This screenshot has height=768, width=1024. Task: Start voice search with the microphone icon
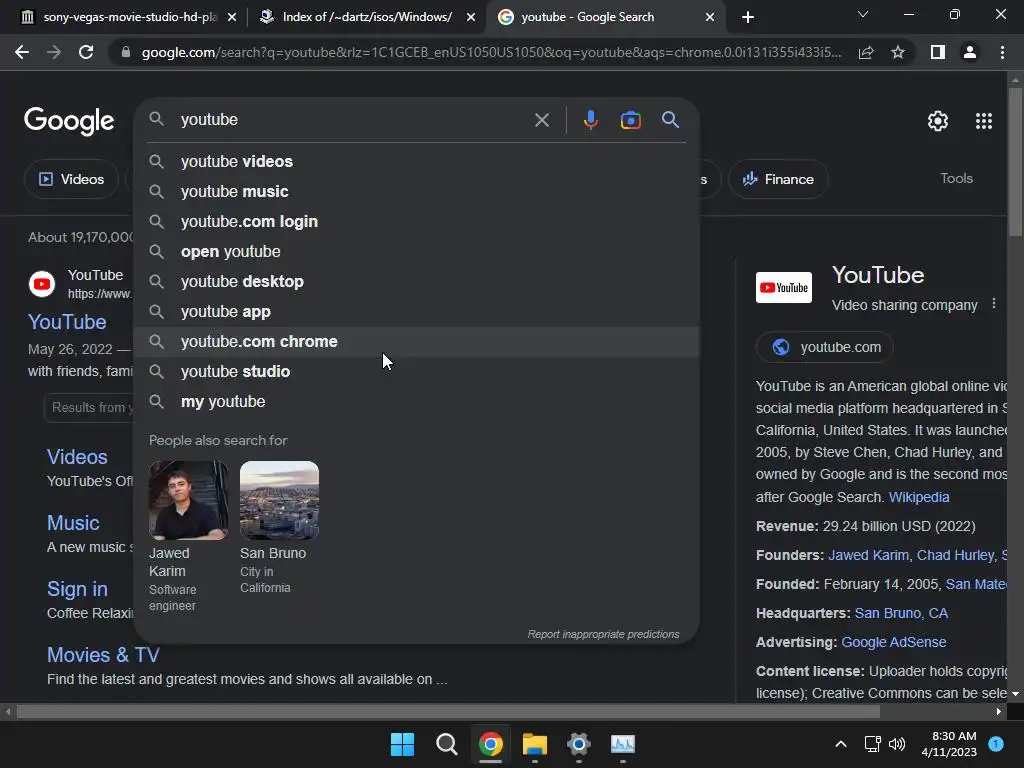pyautogui.click(x=590, y=120)
